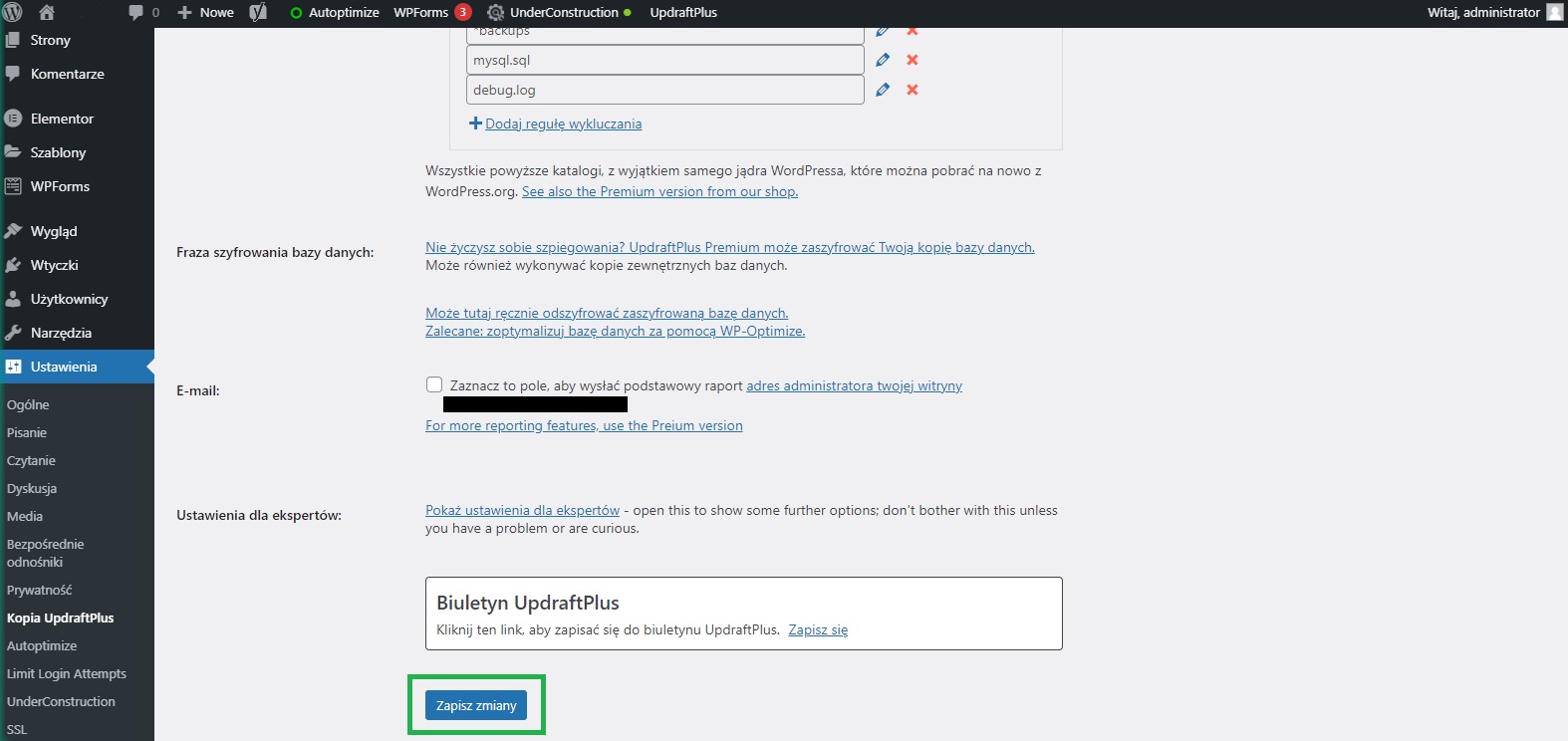Open Dyskusja settings submenu
Viewport: 1568px width, 741px height.
click(32, 488)
